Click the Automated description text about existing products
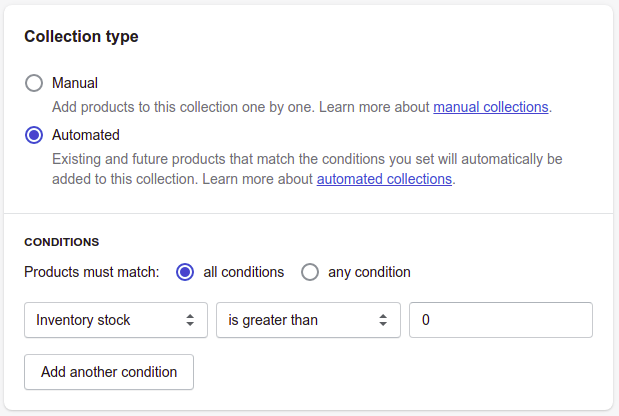619x416 pixels. 307,169
